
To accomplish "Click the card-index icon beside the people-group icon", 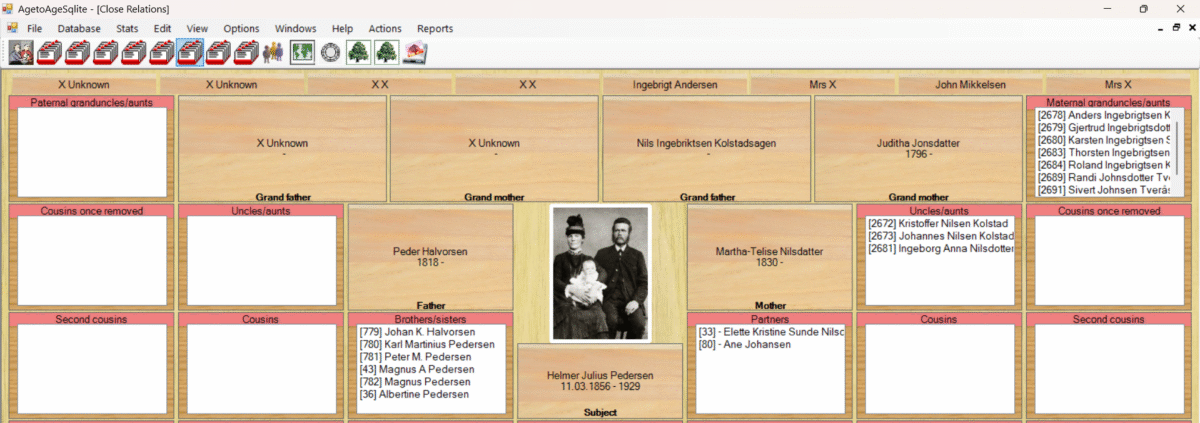I will pyautogui.click(x=245, y=52).
